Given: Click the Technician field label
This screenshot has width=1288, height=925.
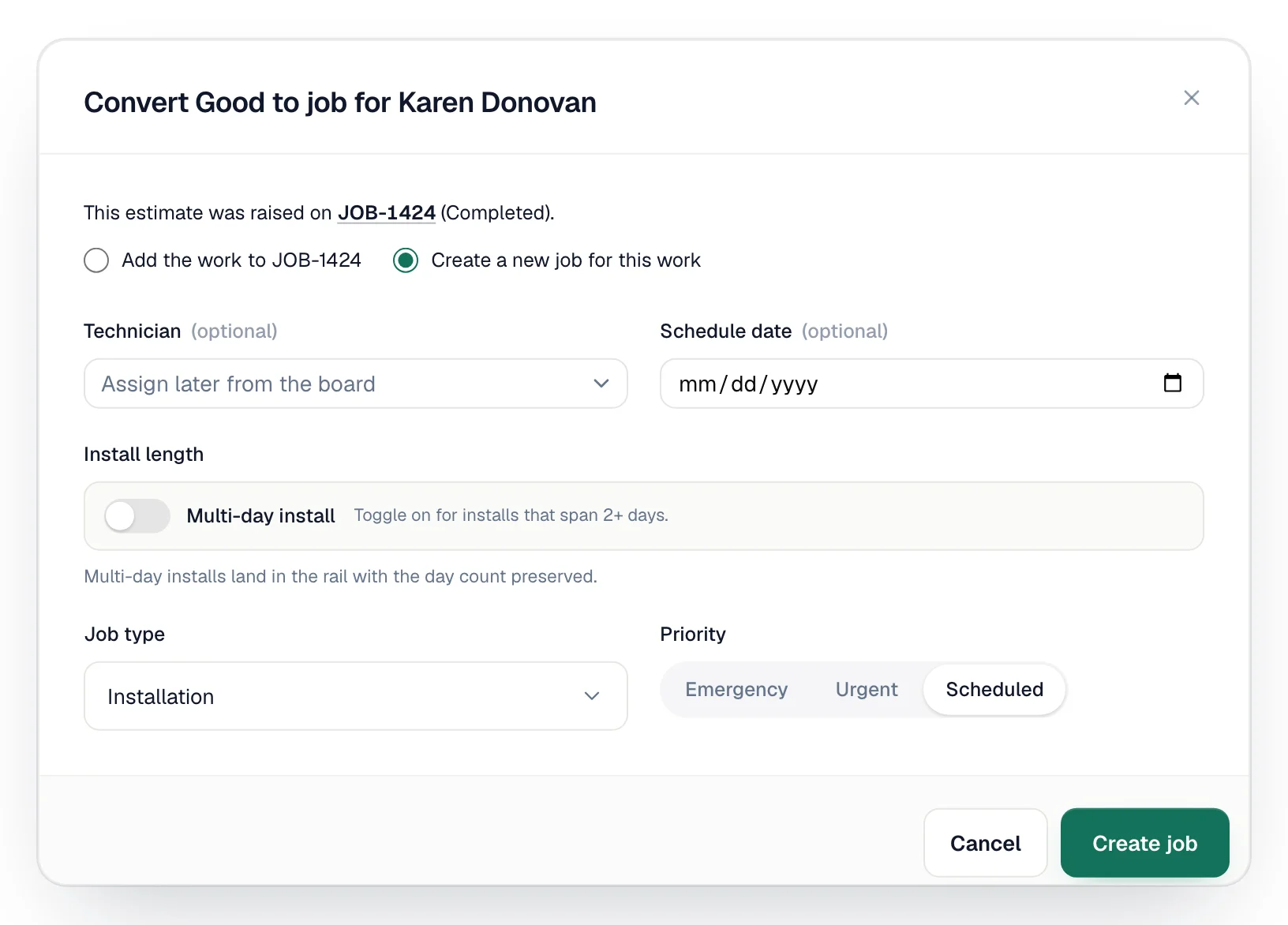Looking at the screenshot, I should 133,331.
